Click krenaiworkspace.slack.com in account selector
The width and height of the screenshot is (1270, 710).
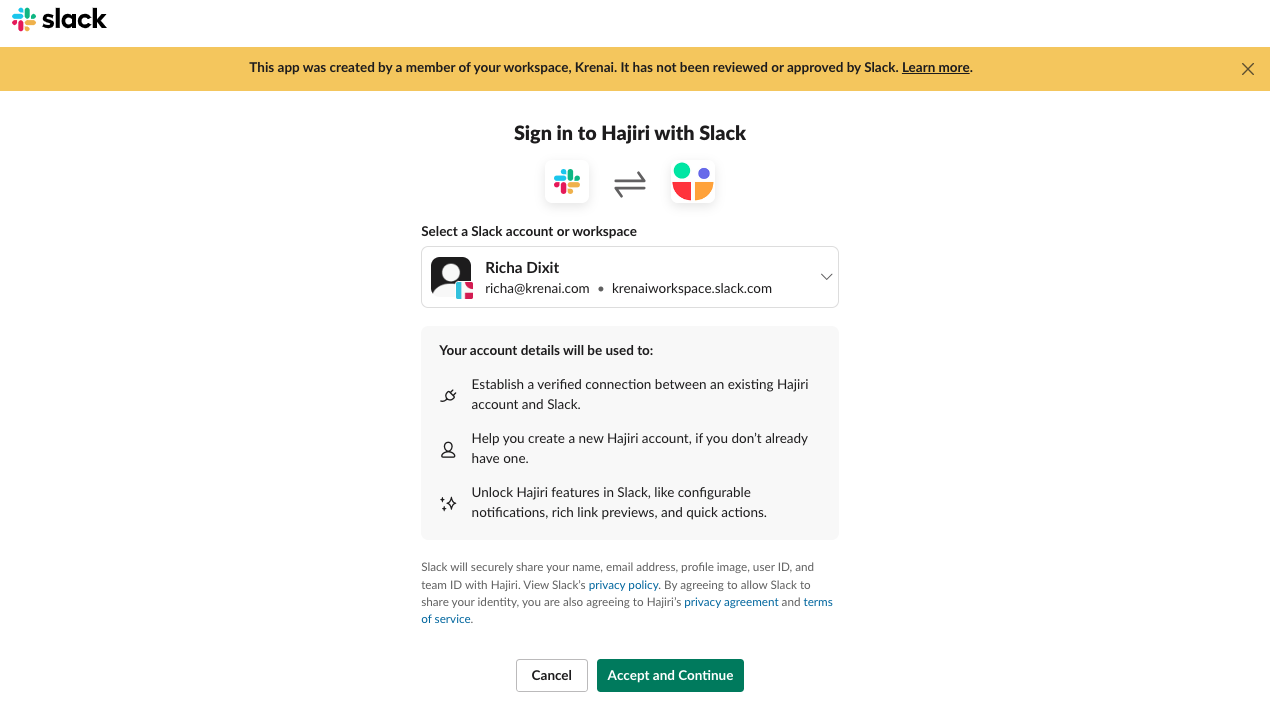tap(692, 288)
